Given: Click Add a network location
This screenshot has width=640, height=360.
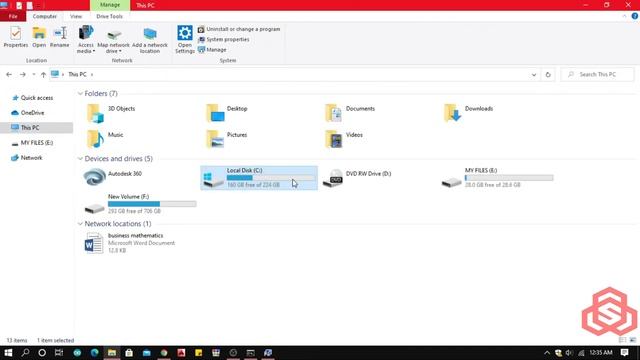Looking at the screenshot, I should point(150,40).
